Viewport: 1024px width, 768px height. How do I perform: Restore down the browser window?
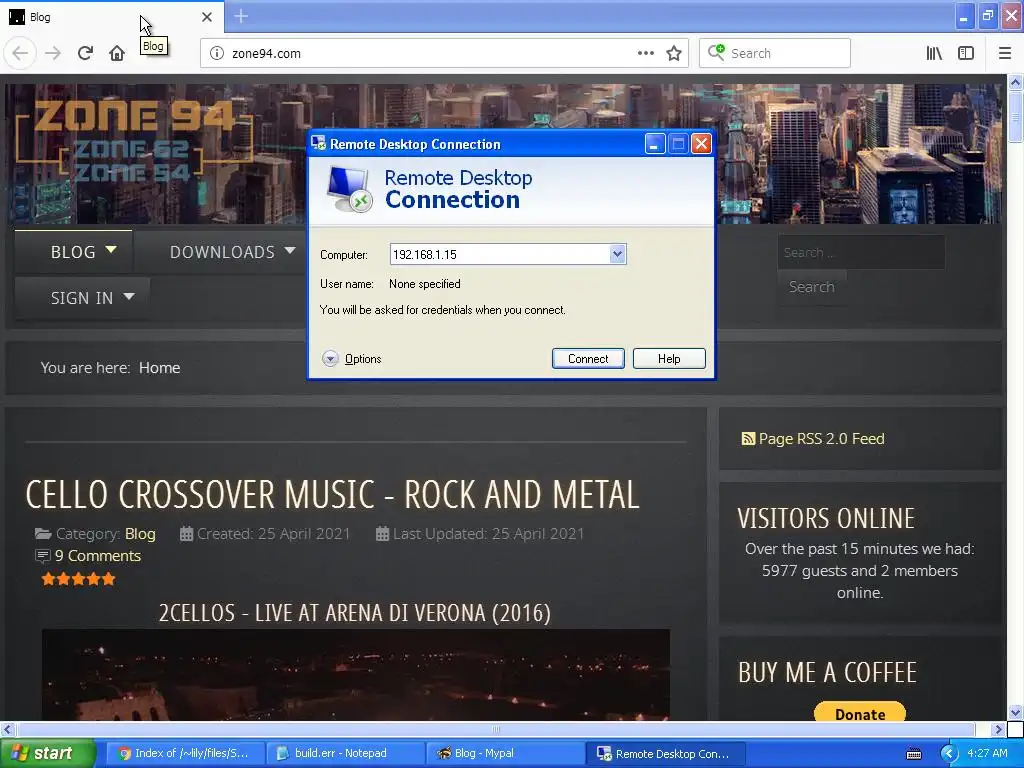(x=988, y=14)
